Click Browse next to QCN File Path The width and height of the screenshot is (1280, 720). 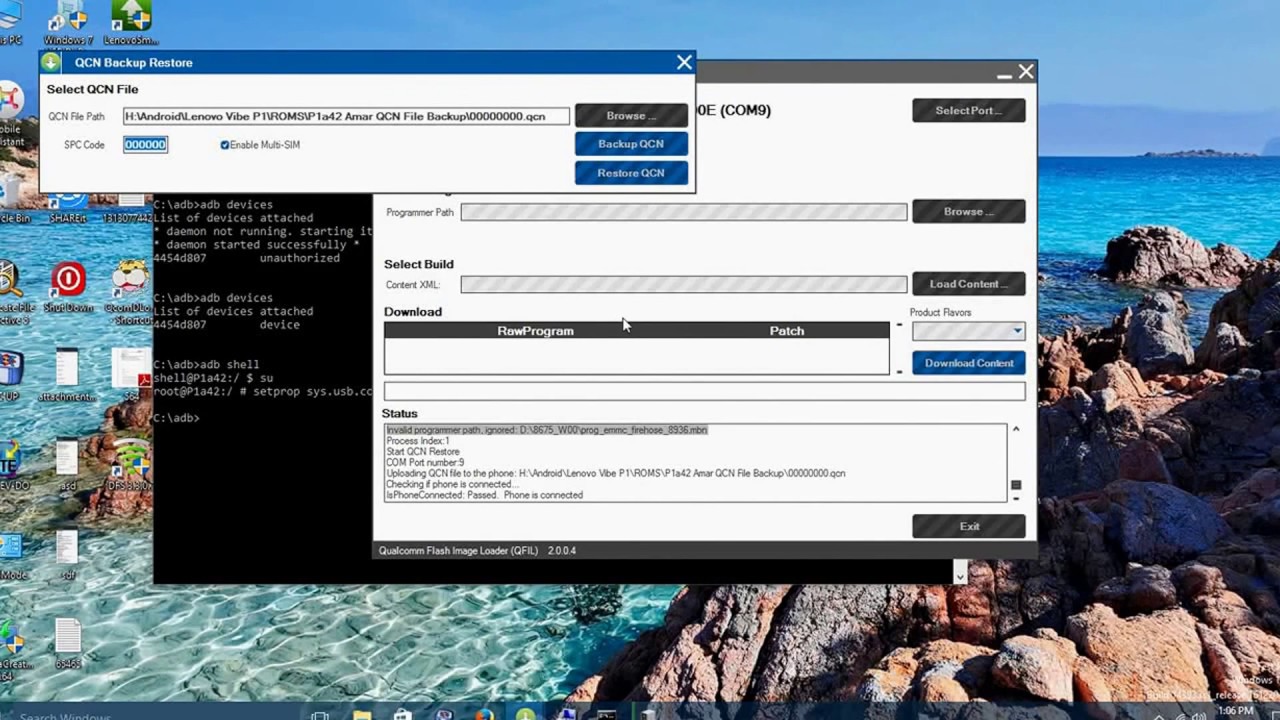point(631,116)
